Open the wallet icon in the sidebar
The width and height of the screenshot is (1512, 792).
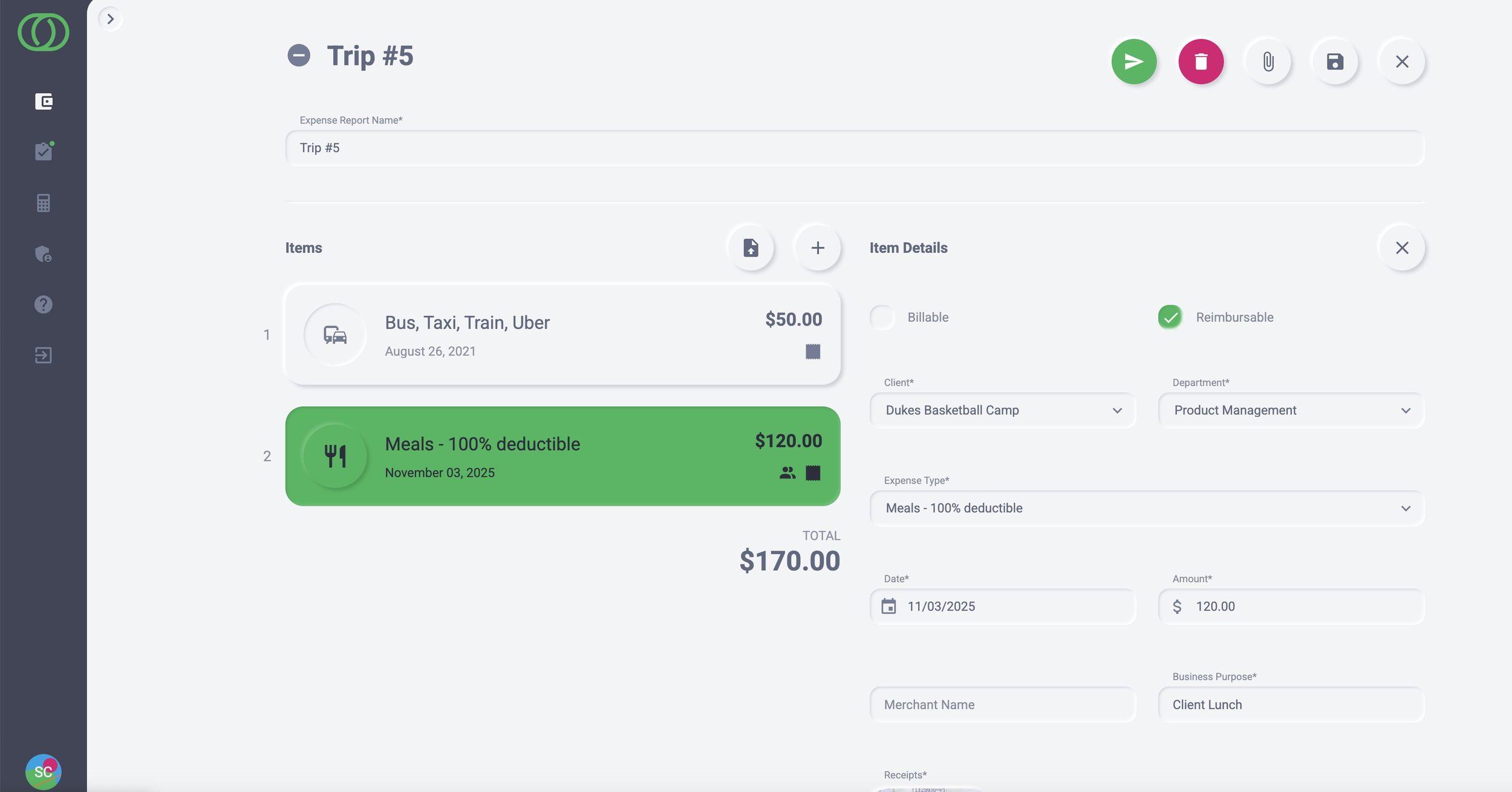(44, 101)
